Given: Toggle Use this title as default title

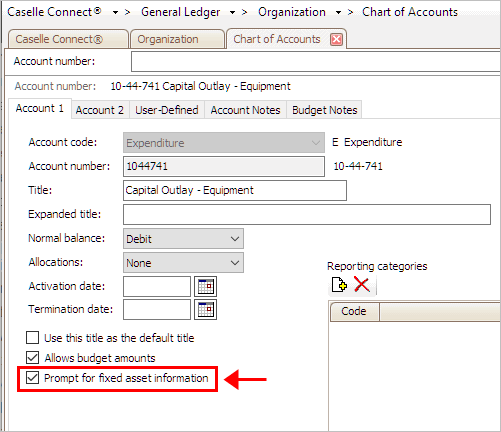Looking at the screenshot, I should [32, 338].
